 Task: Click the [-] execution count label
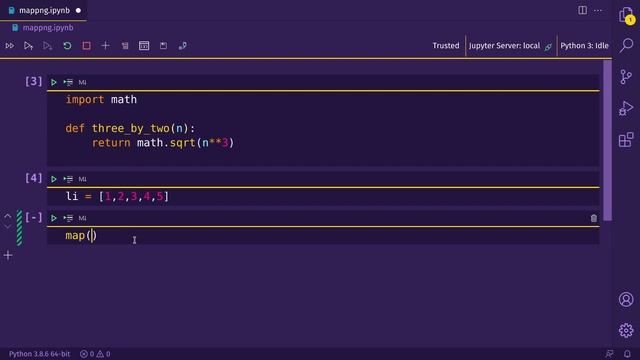[33, 218]
